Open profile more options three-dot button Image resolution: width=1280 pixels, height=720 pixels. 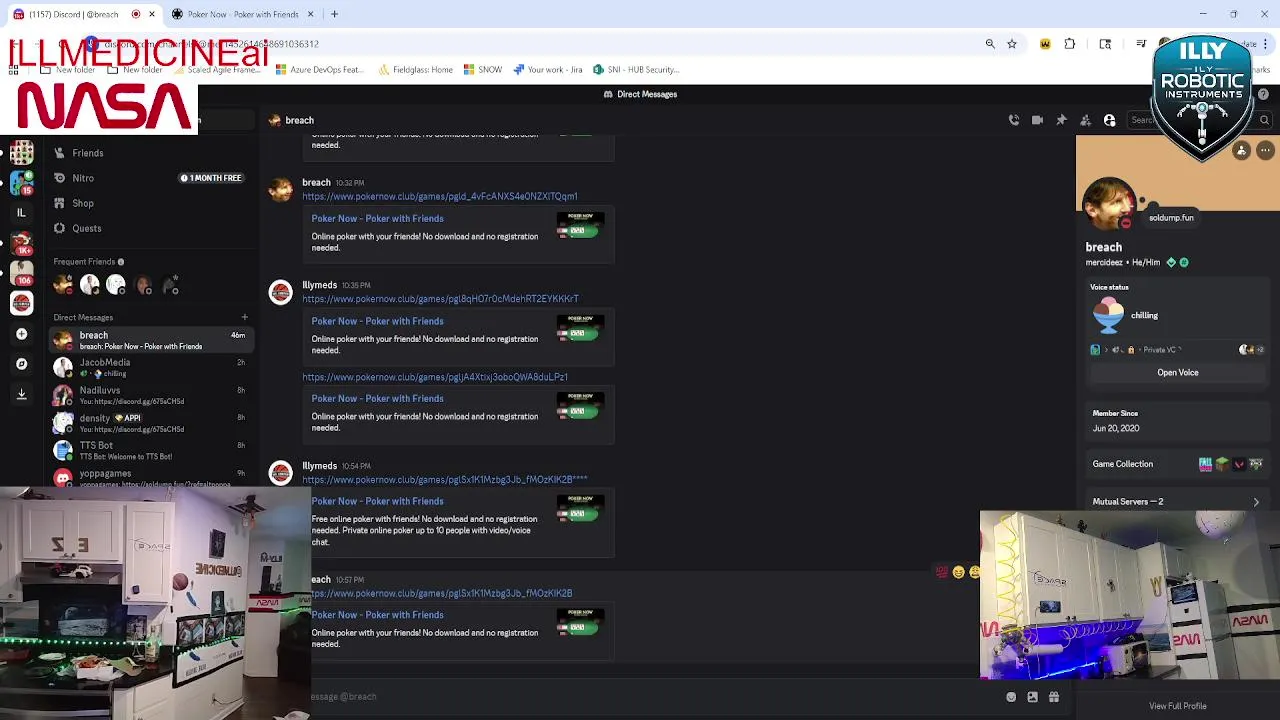coord(1265,150)
